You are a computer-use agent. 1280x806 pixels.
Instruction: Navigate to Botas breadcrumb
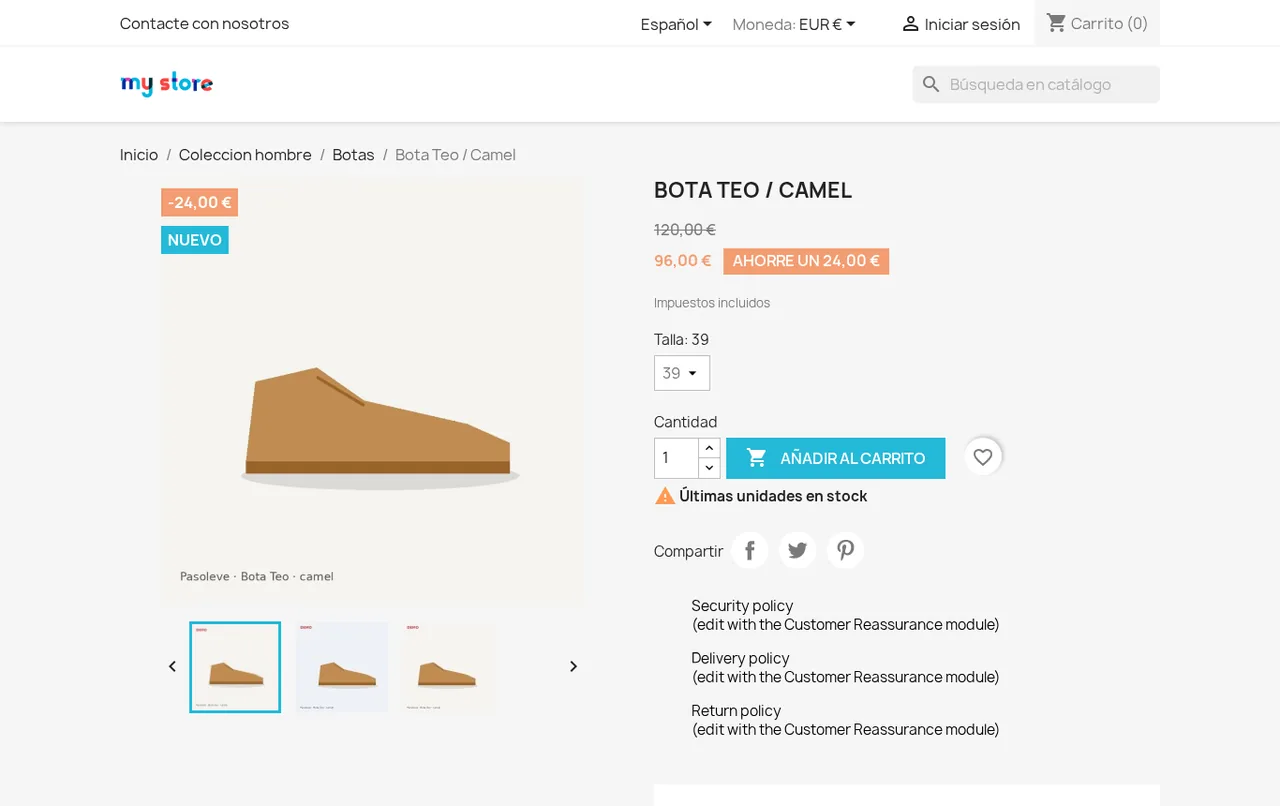tap(353, 155)
